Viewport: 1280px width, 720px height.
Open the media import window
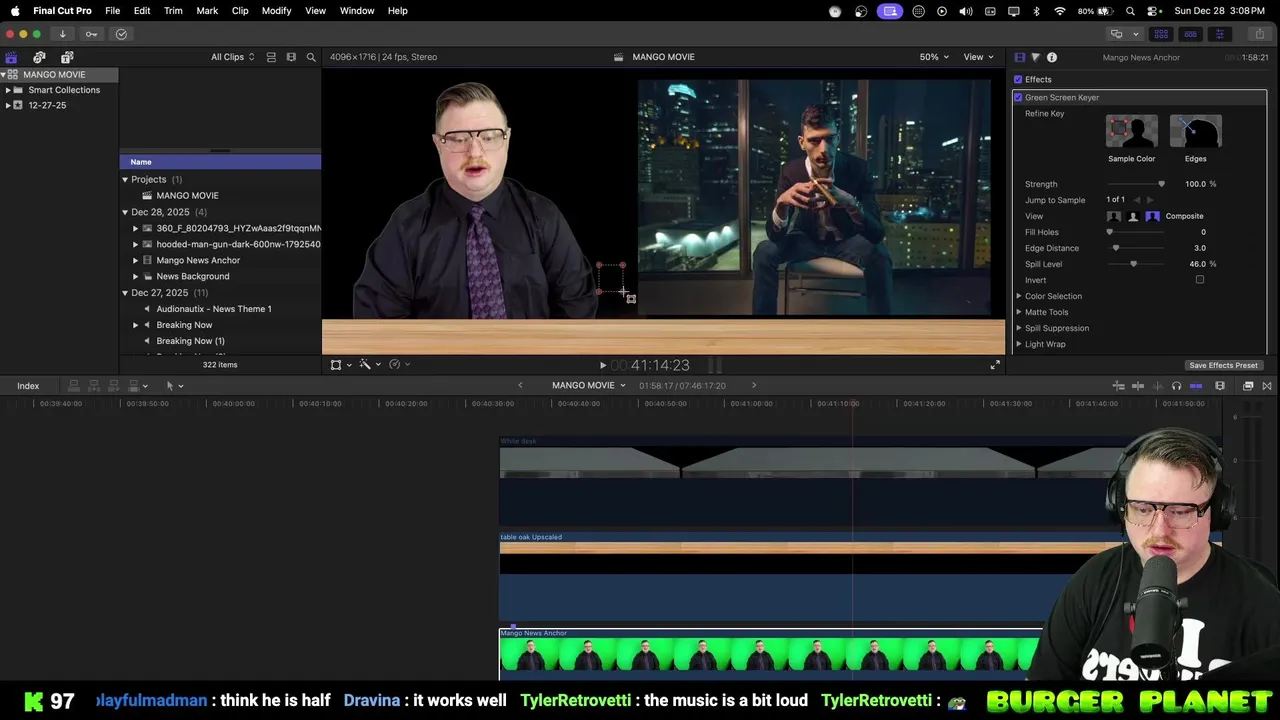point(62,34)
